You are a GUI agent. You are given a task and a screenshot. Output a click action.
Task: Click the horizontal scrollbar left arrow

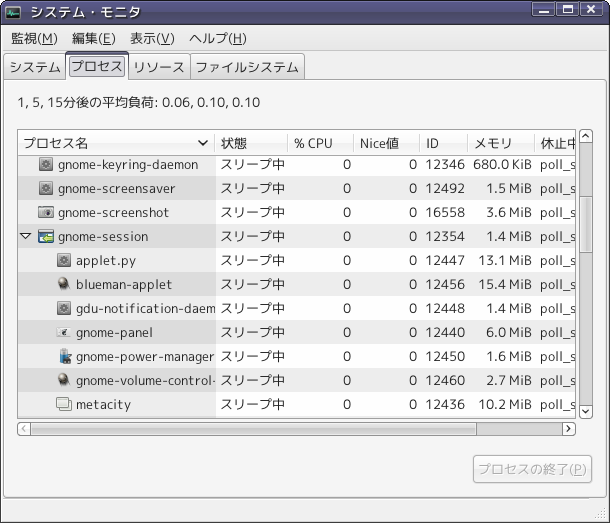[x=24, y=429]
